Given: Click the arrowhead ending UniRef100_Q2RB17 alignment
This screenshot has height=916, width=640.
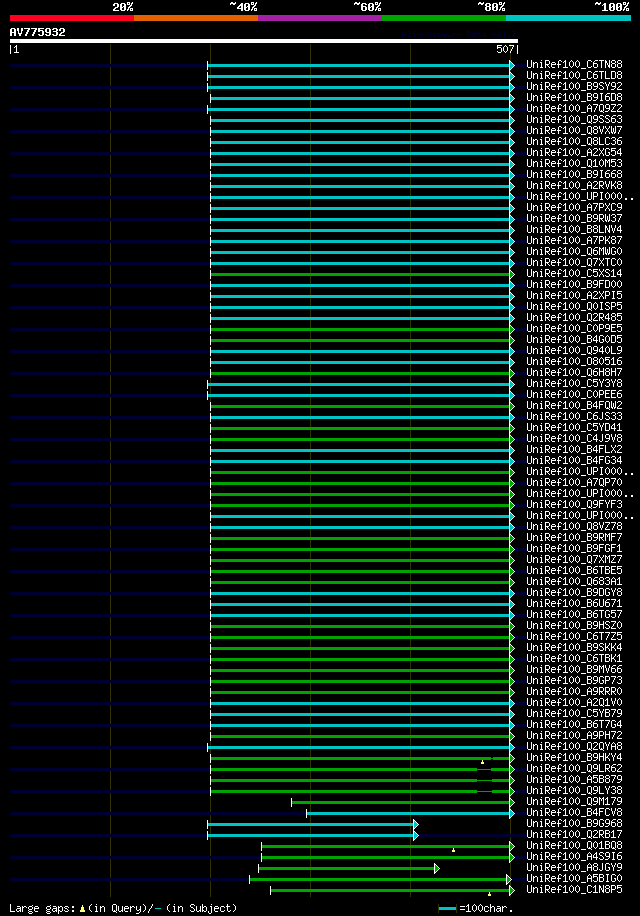Looking at the screenshot, I should point(416,835).
